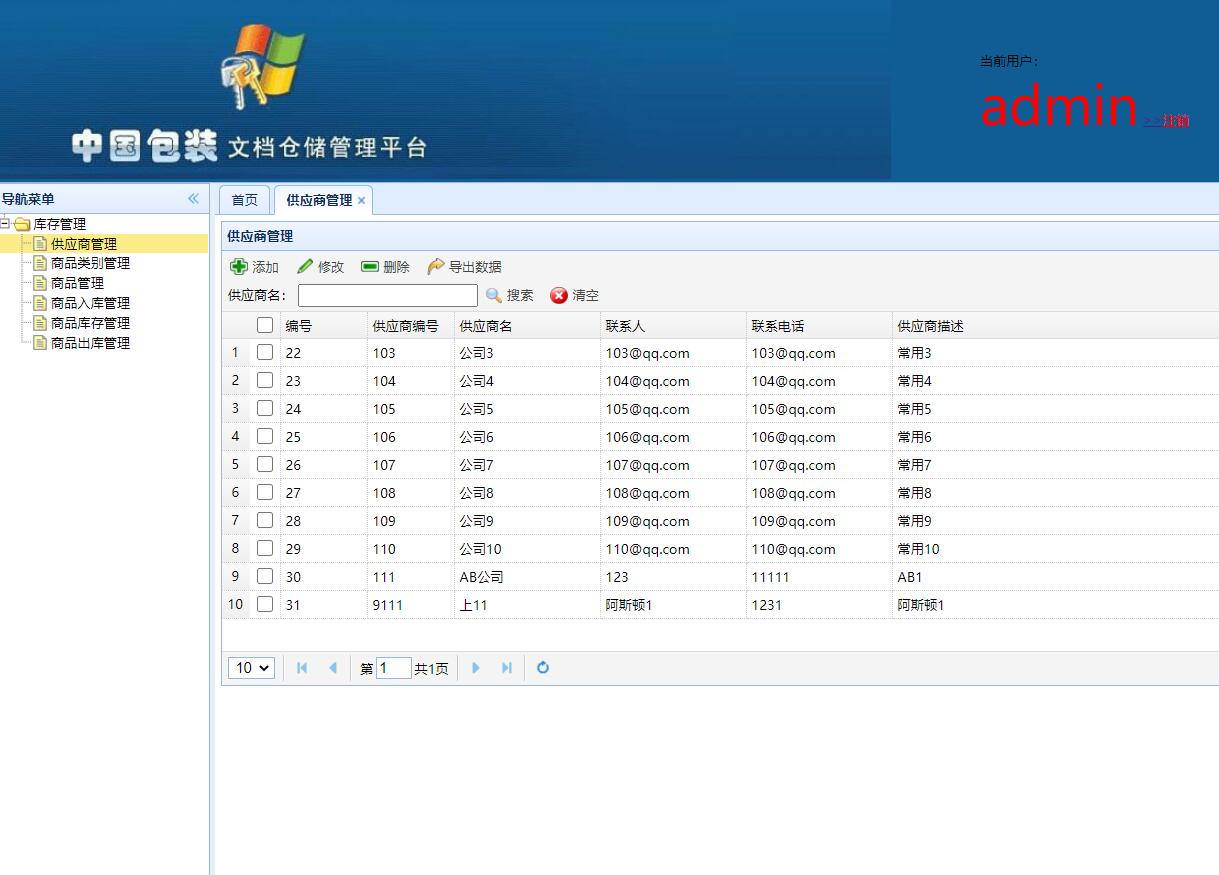Click inside the 供应商名 search input
The height and width of the screenshot is (875, 1219).
click(387, 295)
